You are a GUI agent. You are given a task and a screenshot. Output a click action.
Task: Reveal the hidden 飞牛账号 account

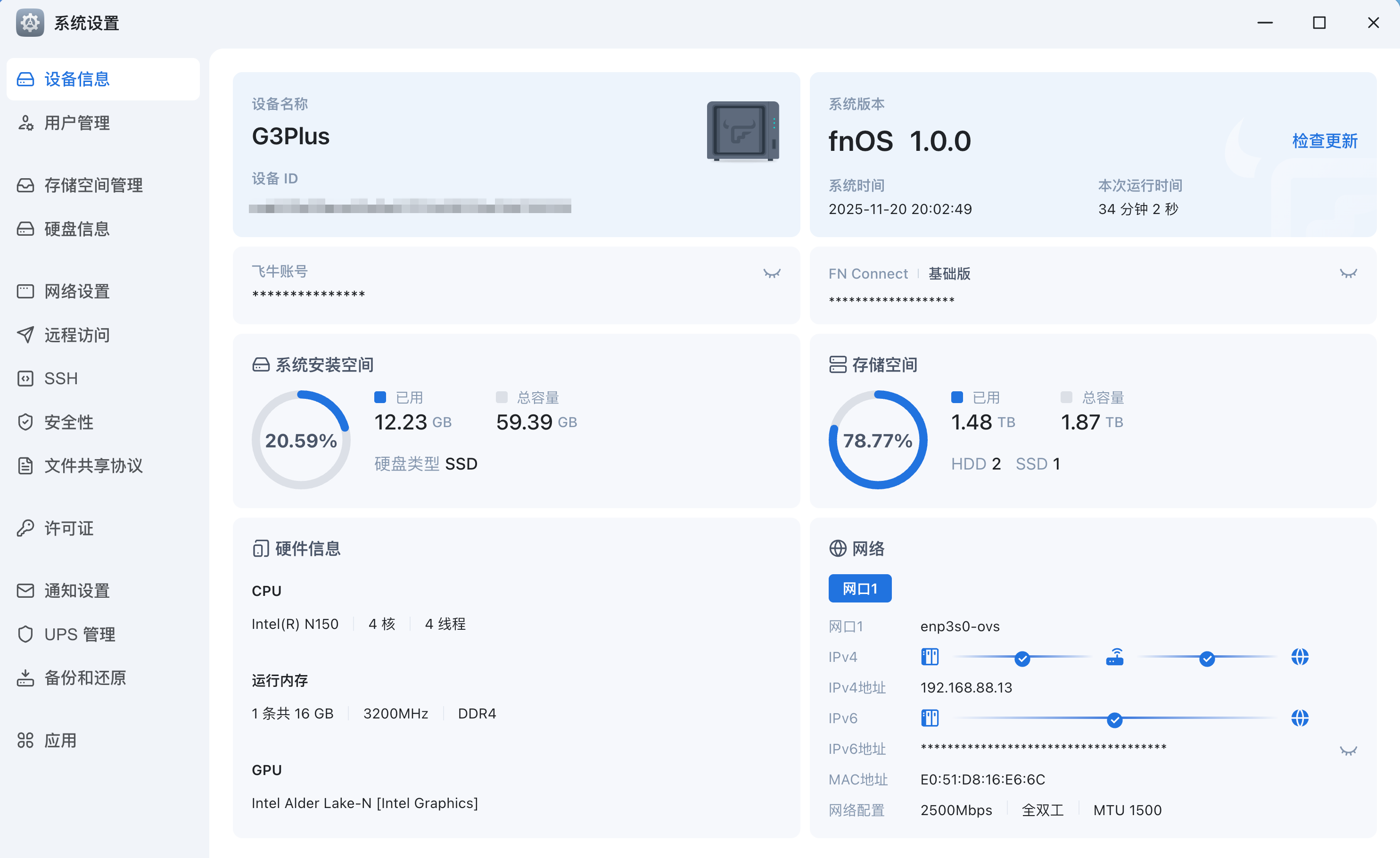tap(772, 274)
